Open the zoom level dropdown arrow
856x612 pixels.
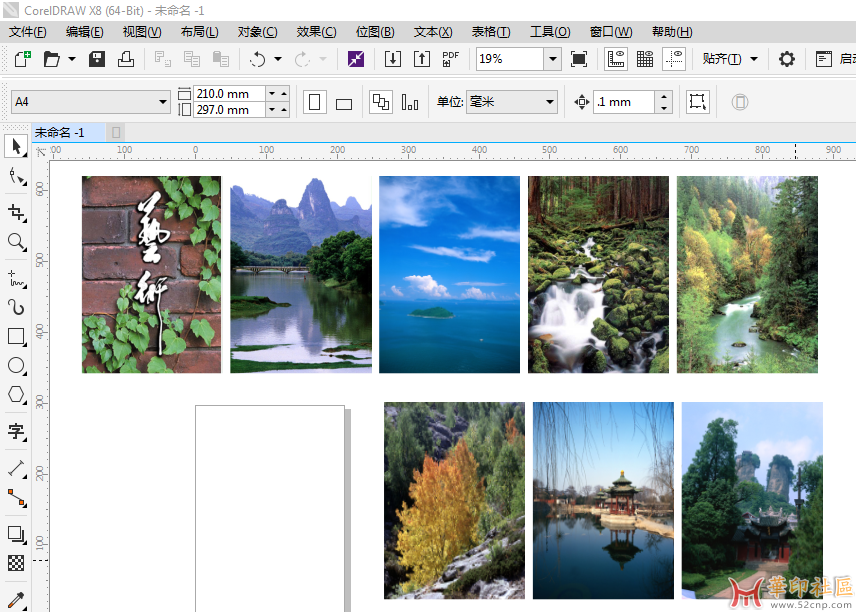pyautogui.click(x=552, y=59)
